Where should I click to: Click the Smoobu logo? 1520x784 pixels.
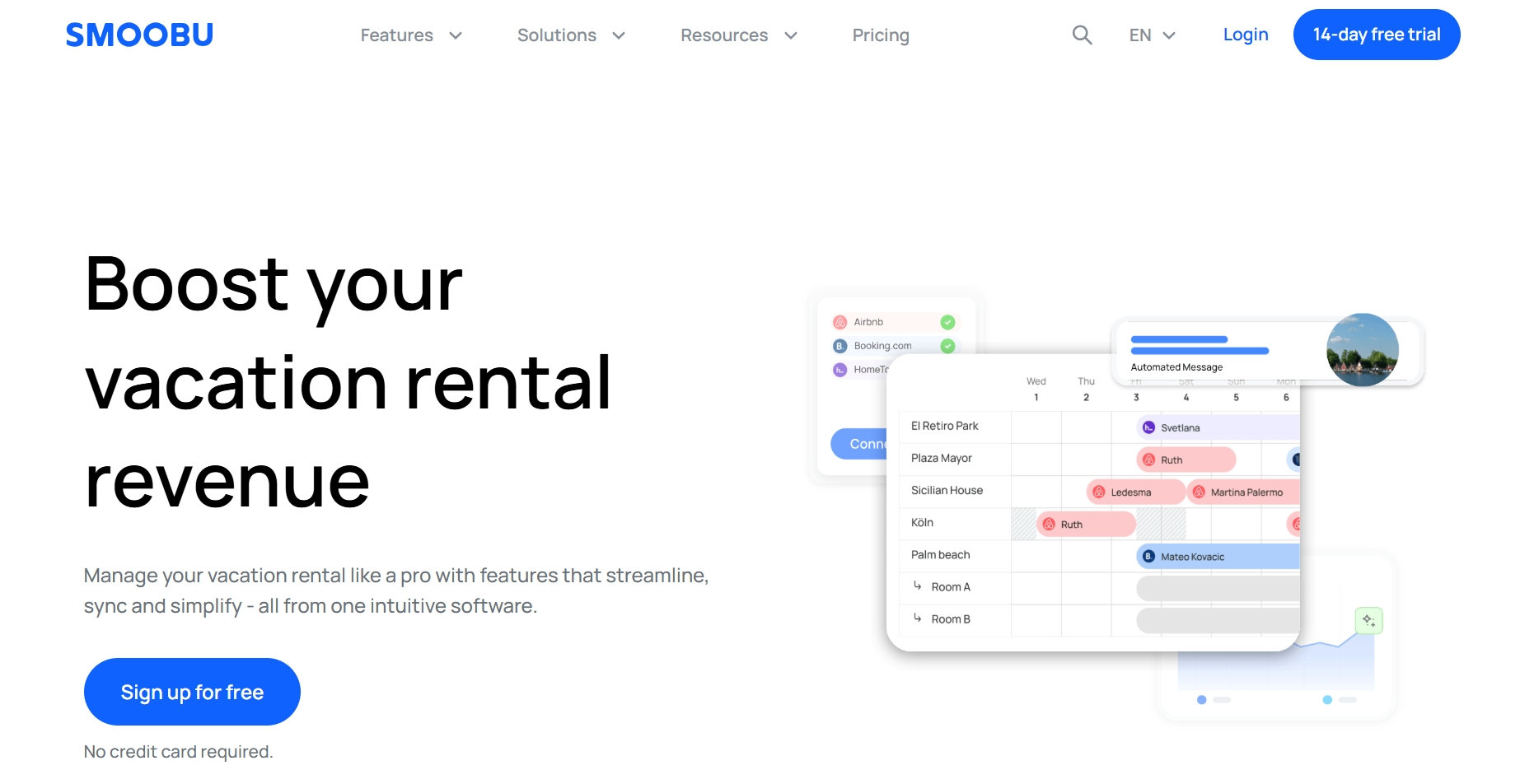pyautogui.click(x=139, y=35)
